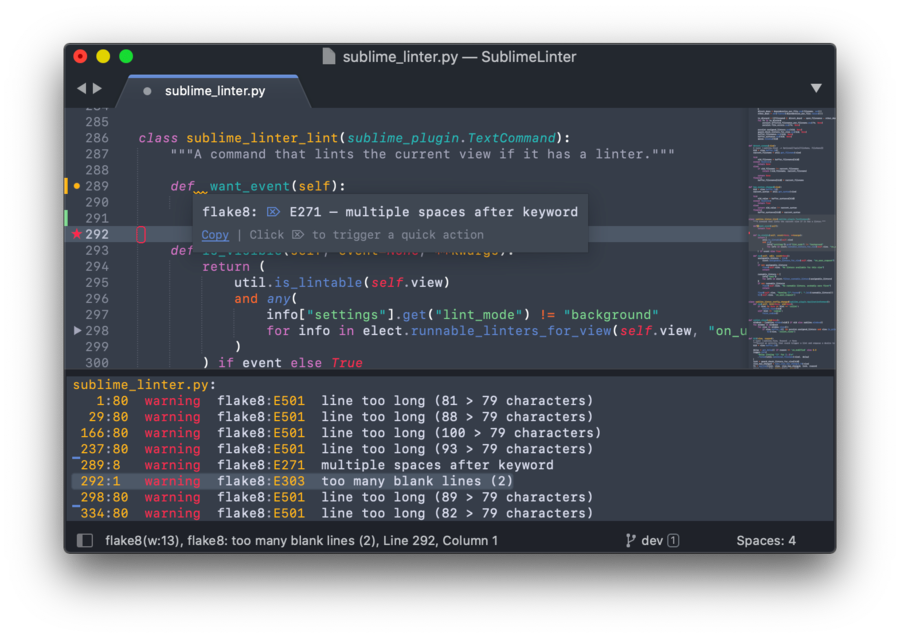Image resolution: width=900 pixels, height=638 pixels.
Task: Click the orange warning dot on line 289
Action: 77,186
